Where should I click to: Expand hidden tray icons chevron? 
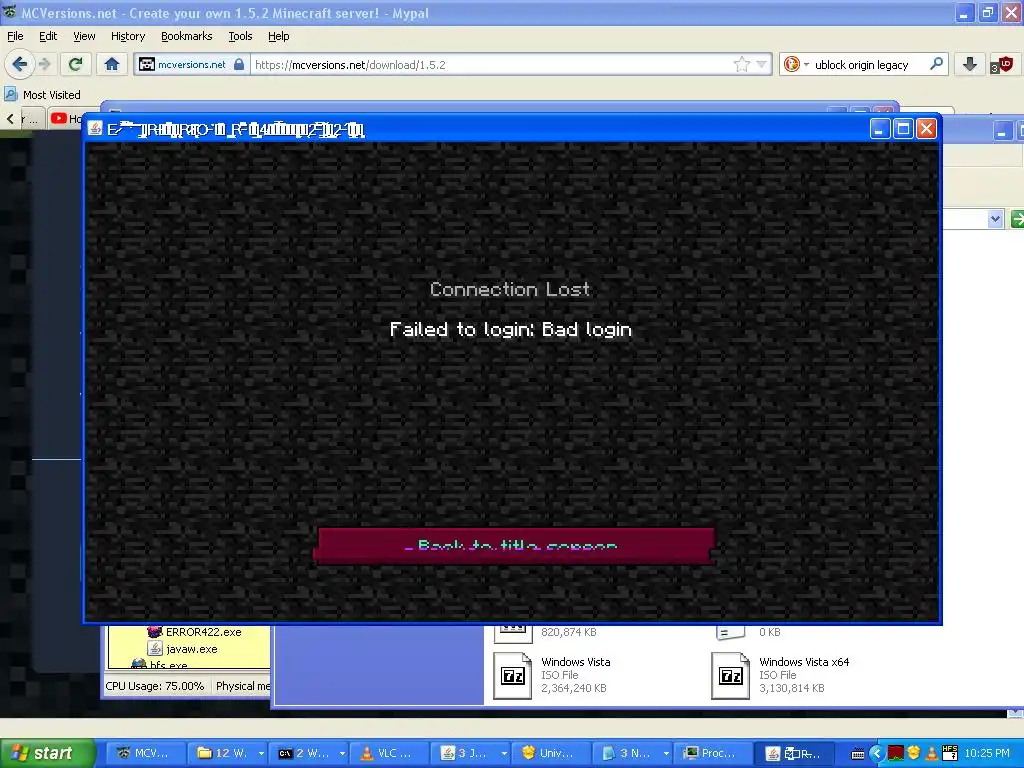tap(877, 754)
